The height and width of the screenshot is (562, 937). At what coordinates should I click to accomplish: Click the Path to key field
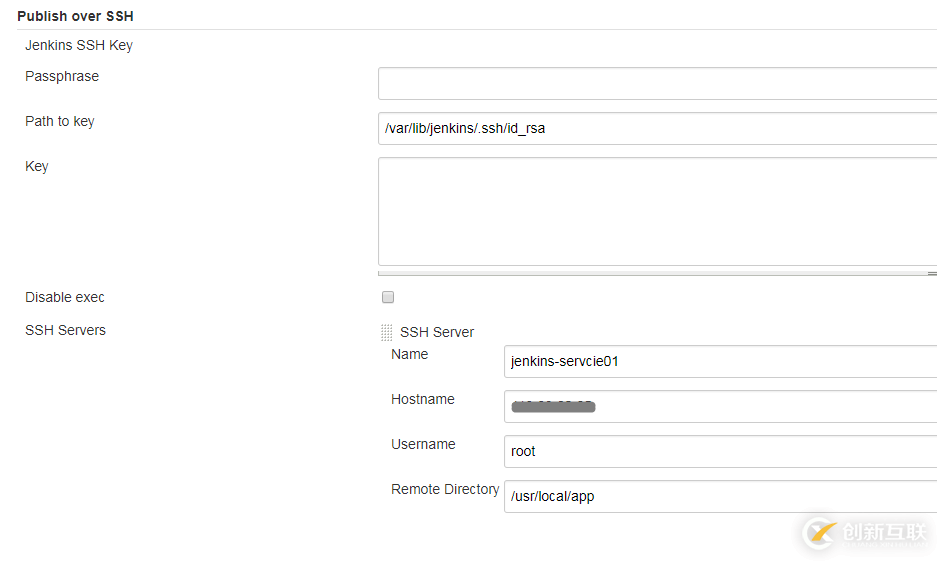657,129
